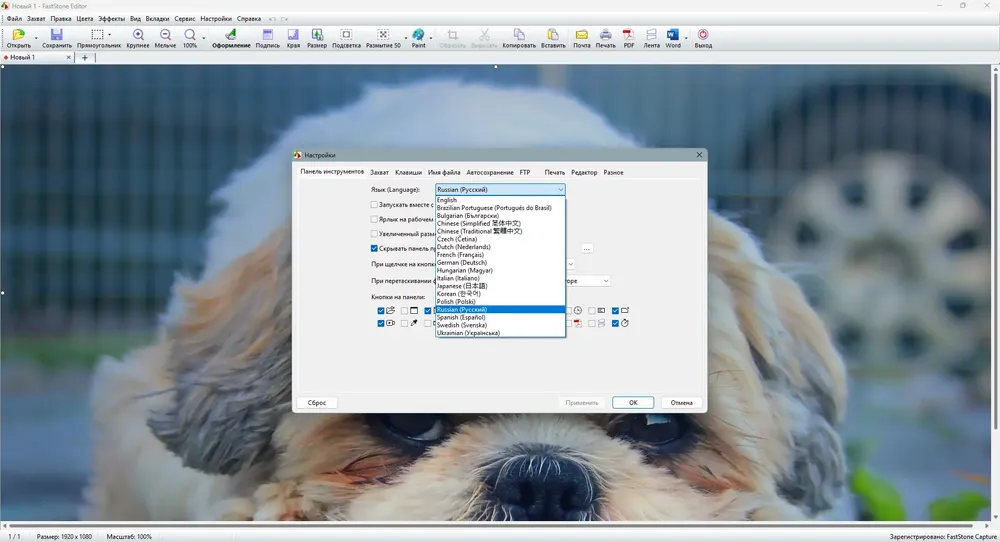Select the Крупнее zoom-in magnifier icon
The height and width of the screenshot is (542, 1000).
pyautogui.click(x=138, y=34)
